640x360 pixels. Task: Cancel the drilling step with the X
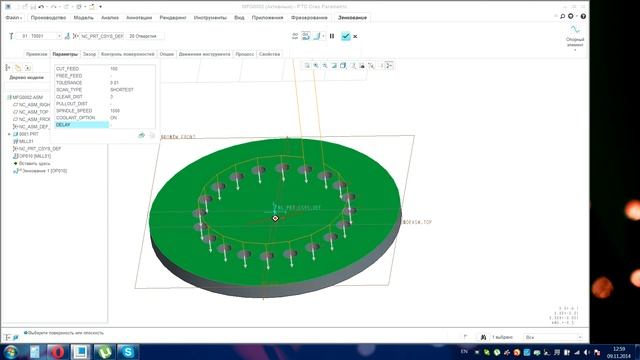(355, 36)
